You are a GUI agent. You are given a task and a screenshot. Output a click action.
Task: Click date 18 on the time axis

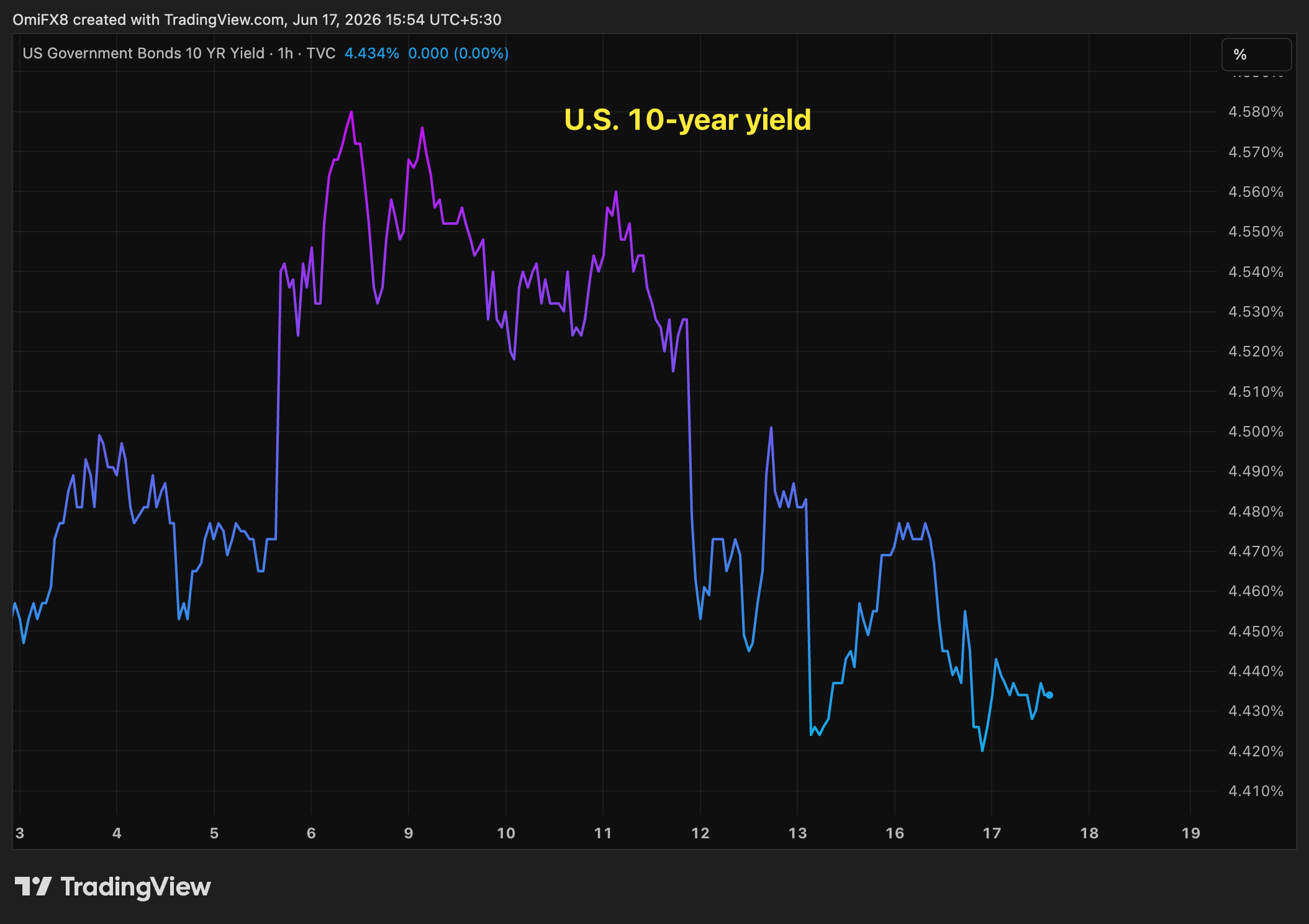tap(1089, 833)
